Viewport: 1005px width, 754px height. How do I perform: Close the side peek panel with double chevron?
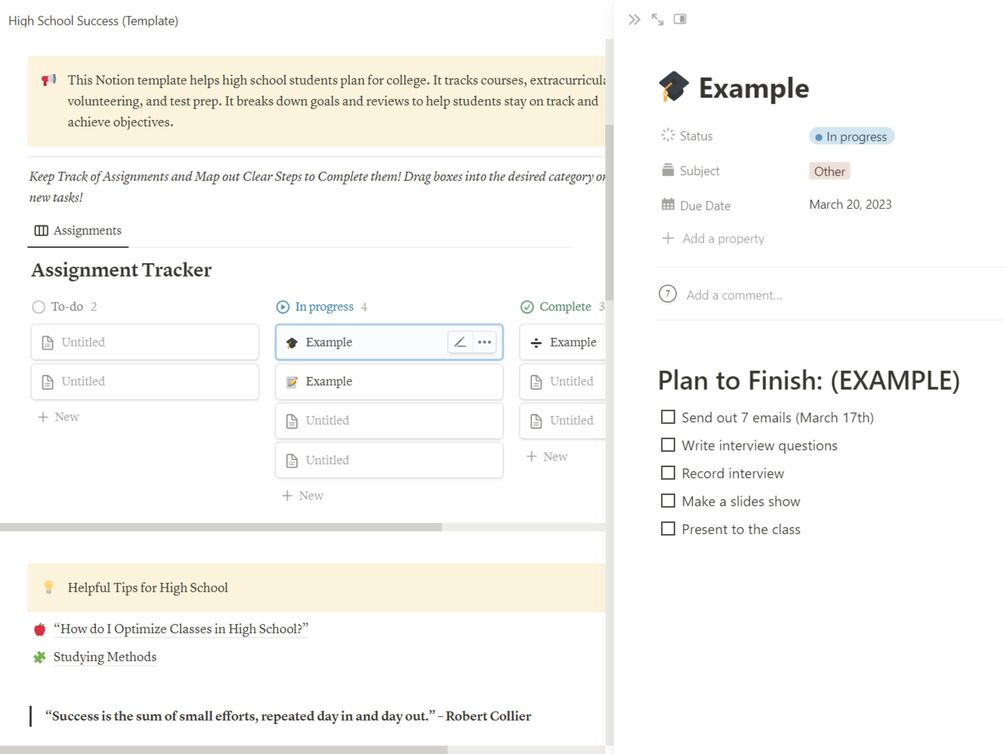[634, 19]
